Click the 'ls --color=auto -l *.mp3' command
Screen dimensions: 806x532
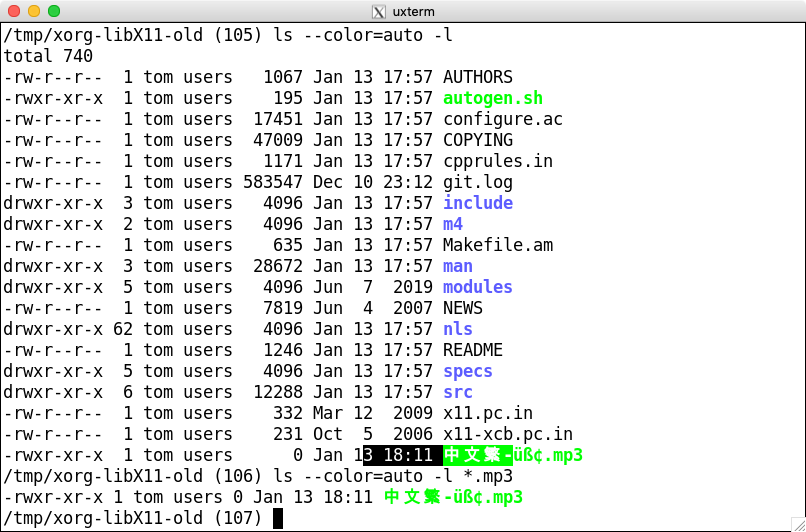coord(393,476)
